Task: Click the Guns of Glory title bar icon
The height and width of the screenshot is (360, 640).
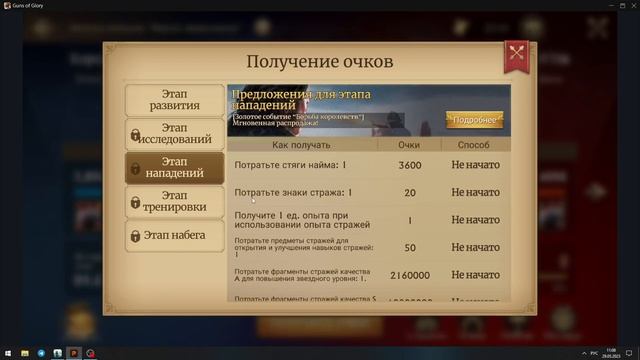Action: pos(7,5)
